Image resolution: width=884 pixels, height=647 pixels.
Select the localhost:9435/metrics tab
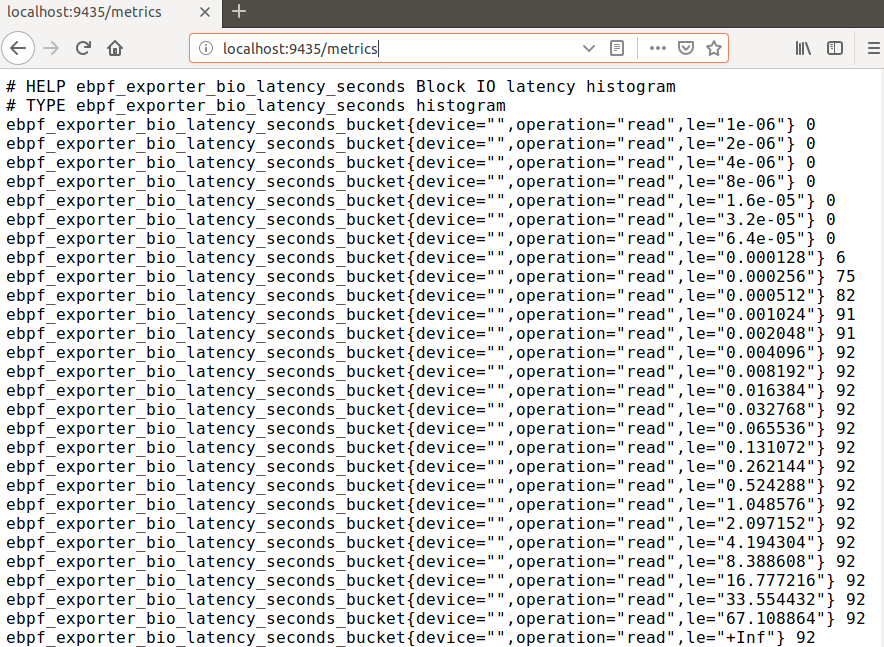click(x=95, y=13)
